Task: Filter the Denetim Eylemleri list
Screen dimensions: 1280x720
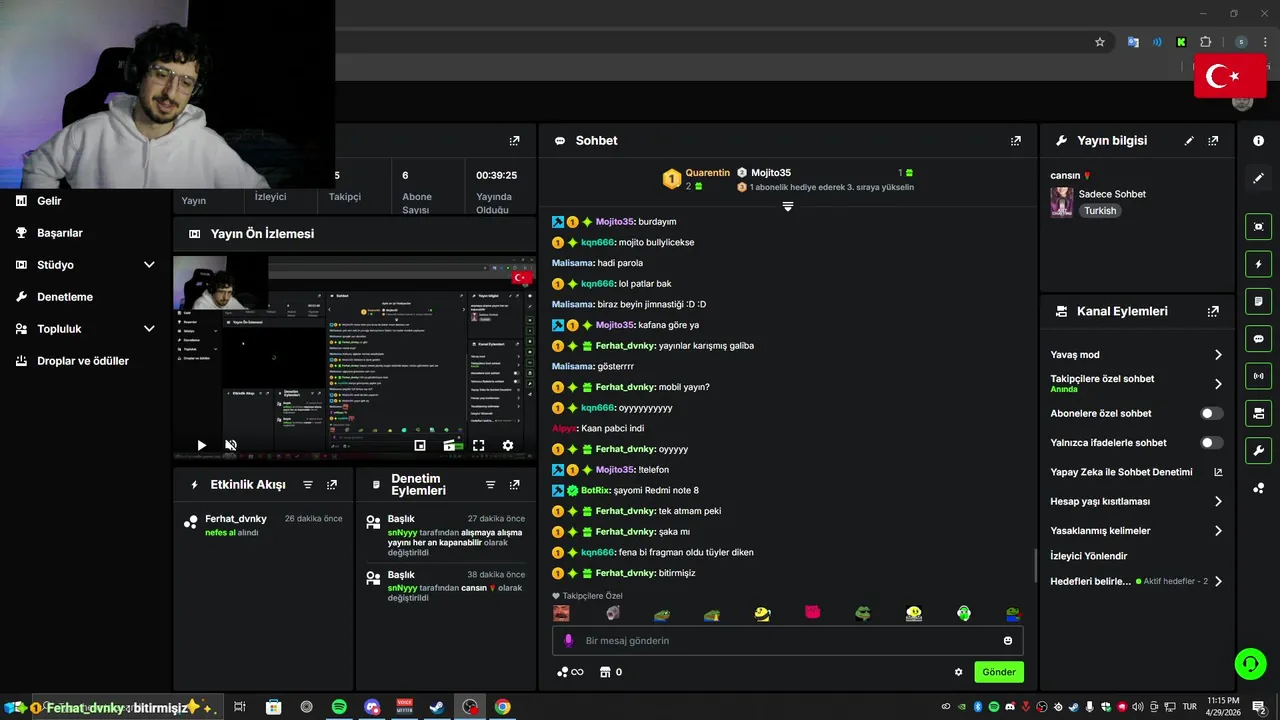Action: click(490, 485)
